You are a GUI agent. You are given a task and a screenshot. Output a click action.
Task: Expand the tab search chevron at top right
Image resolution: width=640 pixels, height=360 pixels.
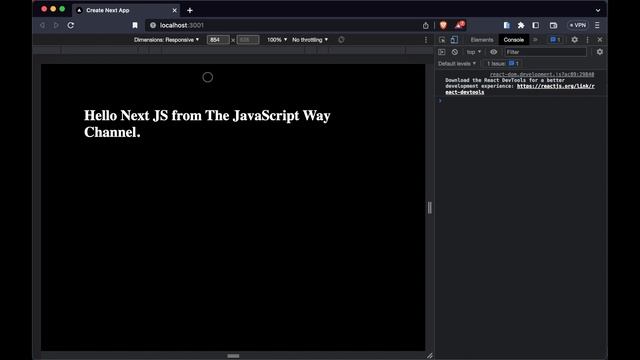[598, 10]
